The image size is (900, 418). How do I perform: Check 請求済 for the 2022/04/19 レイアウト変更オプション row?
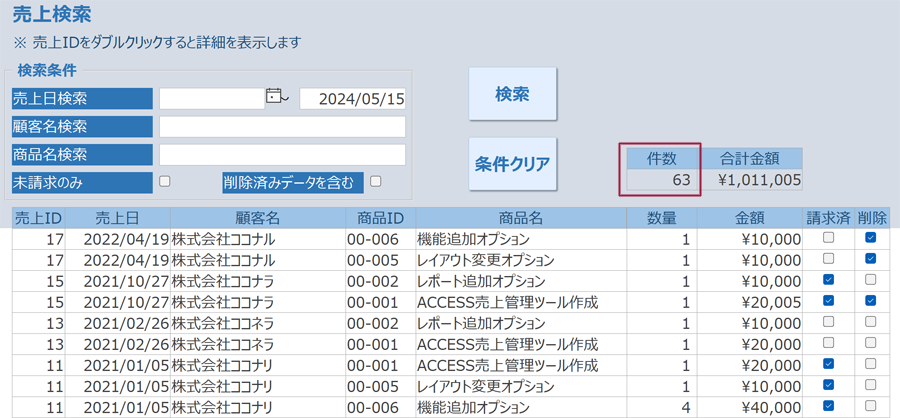pyautogui.click(x=828, y=260)
